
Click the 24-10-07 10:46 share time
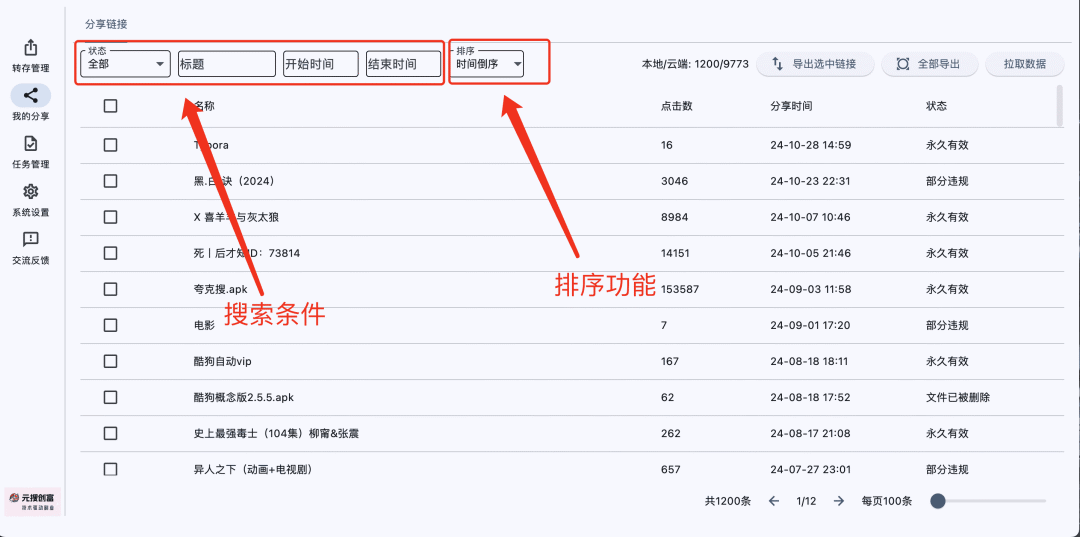point(811,217)
